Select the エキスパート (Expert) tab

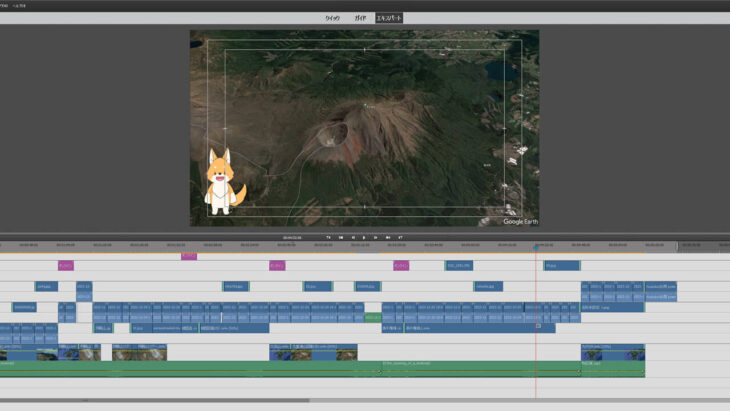pyautogui.click(x=389, y=18)
